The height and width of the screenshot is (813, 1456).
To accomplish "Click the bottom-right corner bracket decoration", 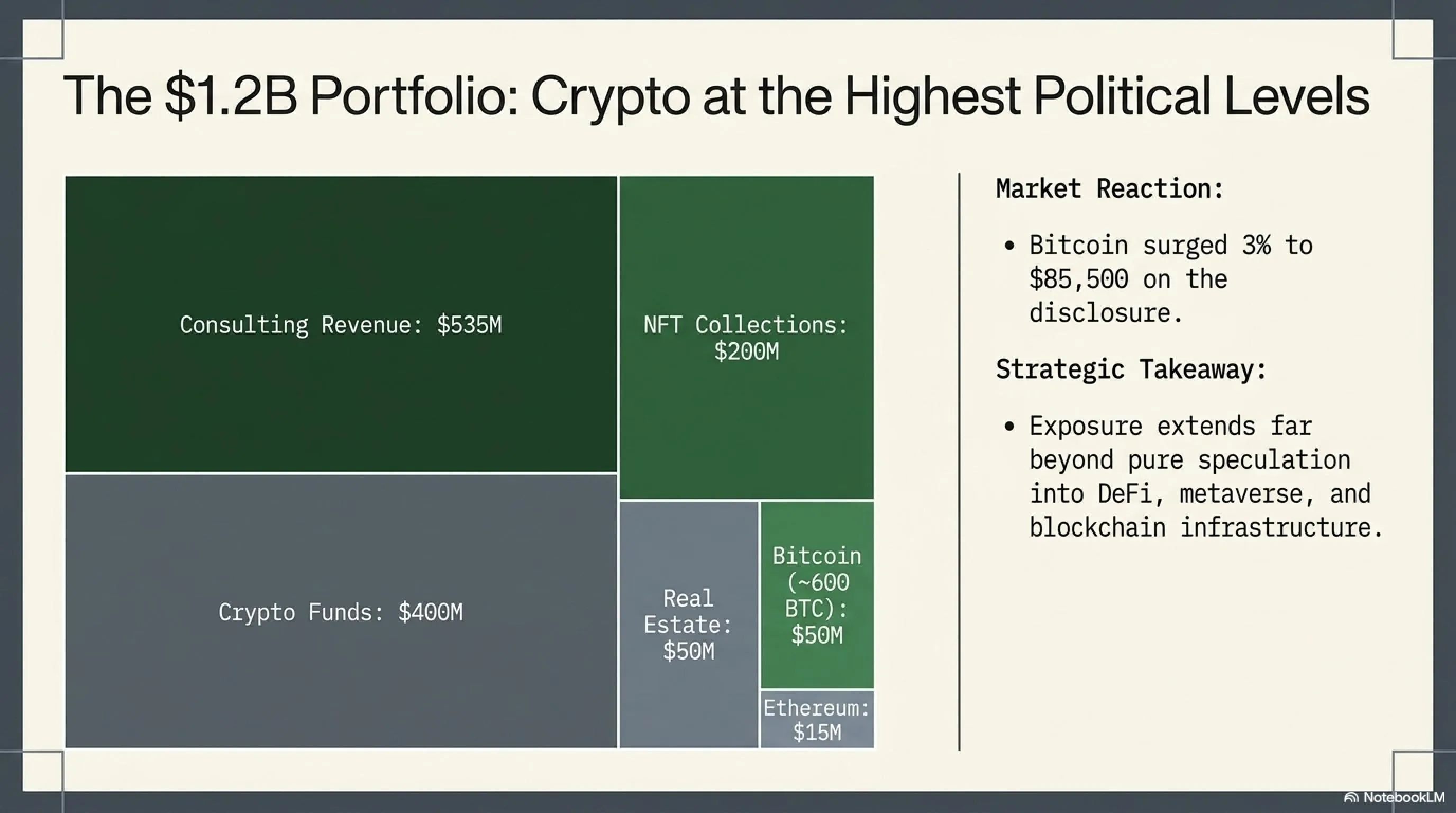I will tap(1413, 771).
